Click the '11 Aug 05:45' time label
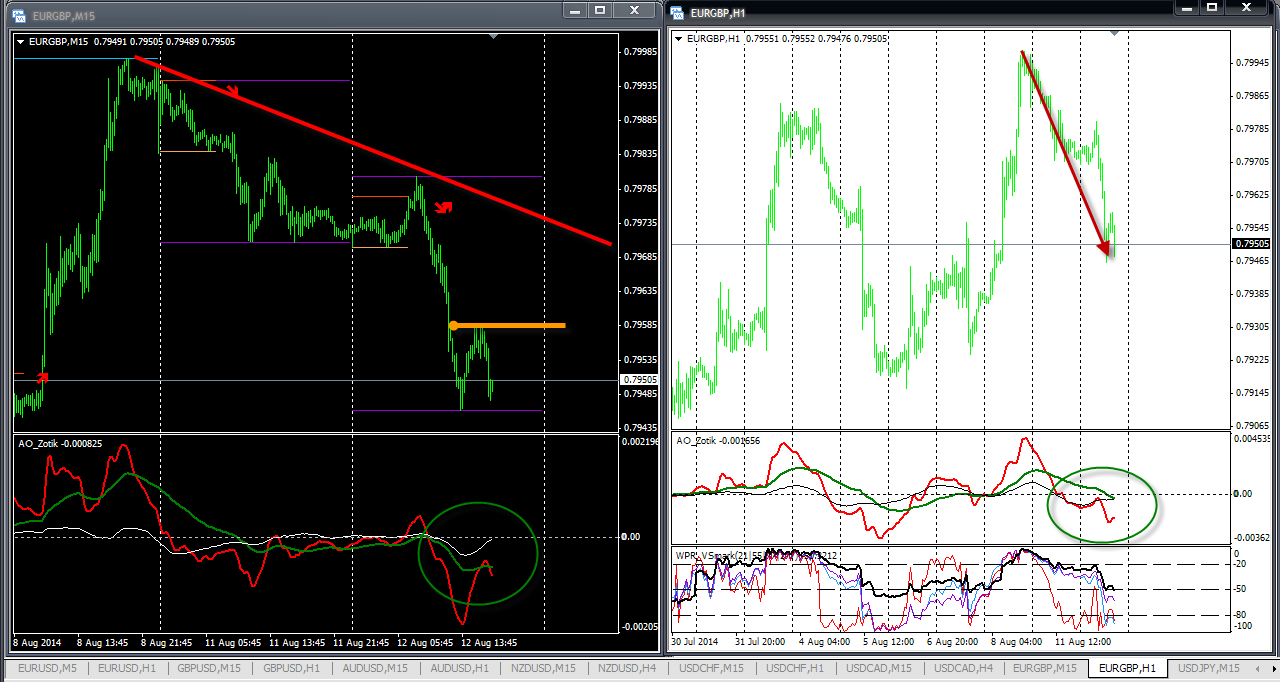This screenshot has height=682, width=1280. point(234,641)
